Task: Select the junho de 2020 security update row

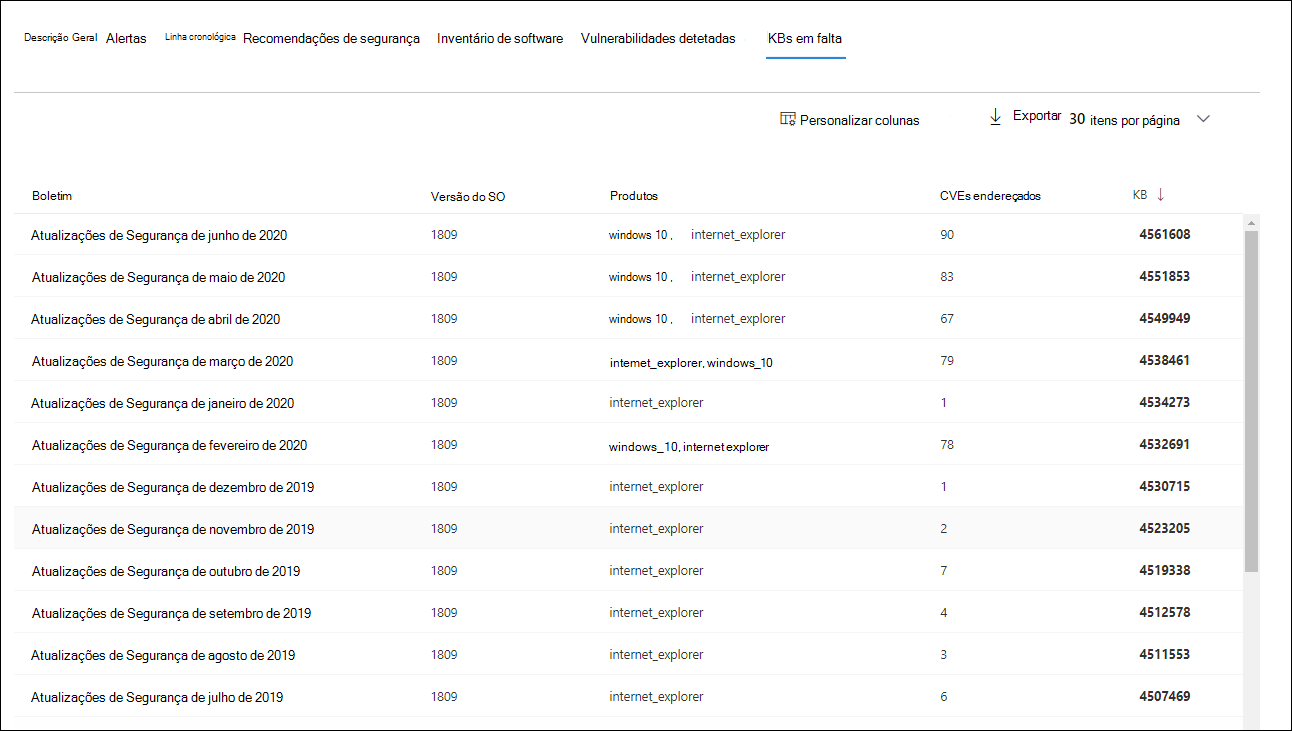Action: click(159, 235)
